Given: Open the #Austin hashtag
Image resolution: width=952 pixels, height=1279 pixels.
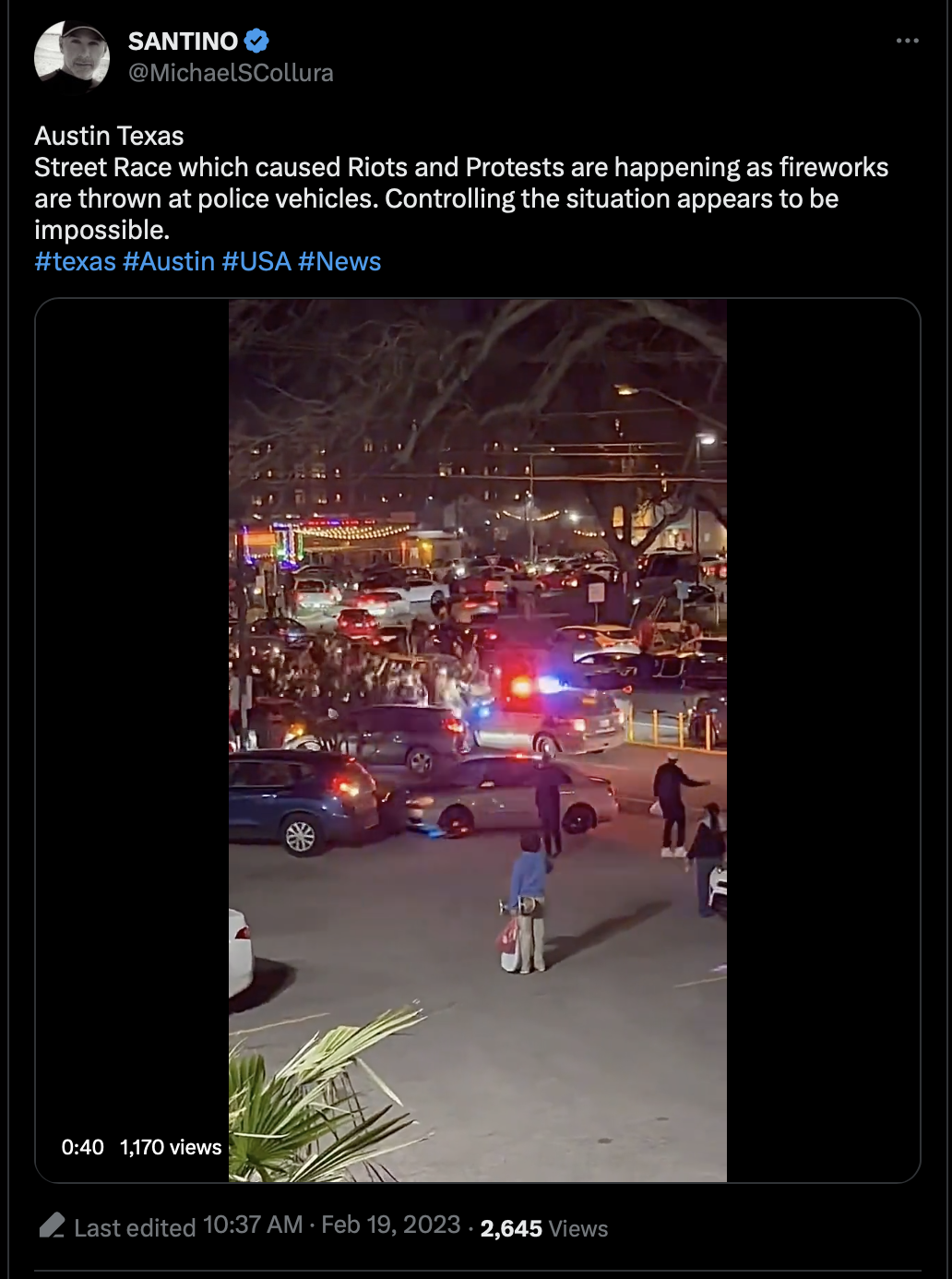Looking at the screenshot, I should 169,262.
